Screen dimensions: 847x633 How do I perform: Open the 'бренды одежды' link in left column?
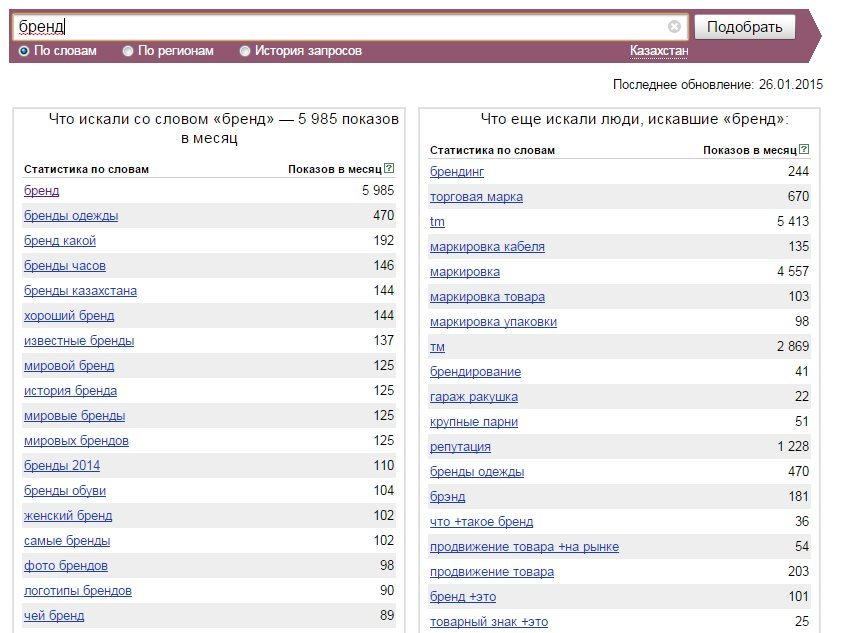(71, 216)
